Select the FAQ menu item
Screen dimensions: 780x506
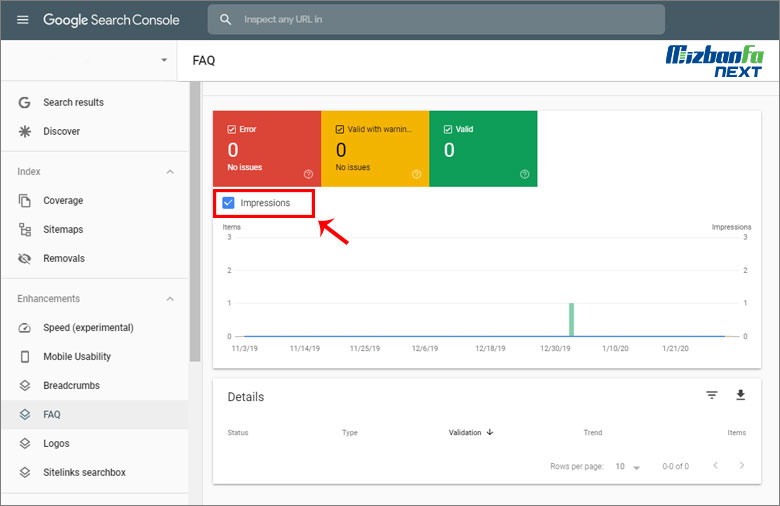[95, 414]
